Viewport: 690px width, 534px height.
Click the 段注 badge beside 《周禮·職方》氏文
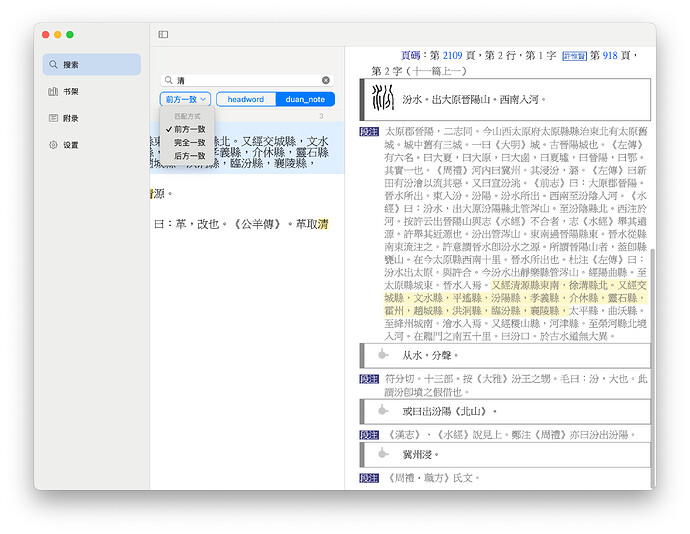pos(369,478)
